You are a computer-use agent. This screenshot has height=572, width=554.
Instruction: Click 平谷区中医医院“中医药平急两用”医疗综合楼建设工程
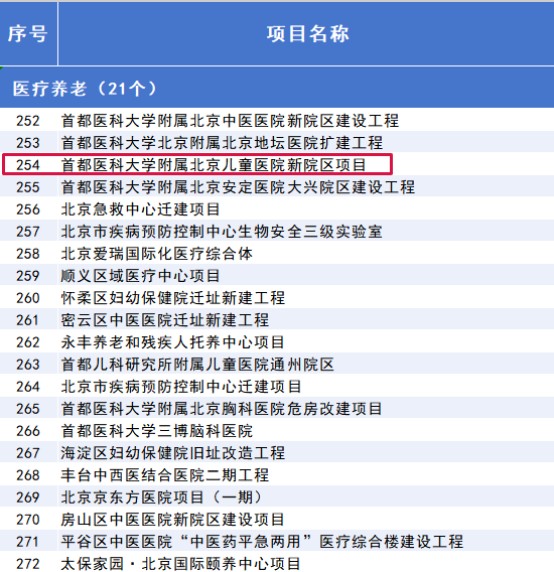coord(262,542)
